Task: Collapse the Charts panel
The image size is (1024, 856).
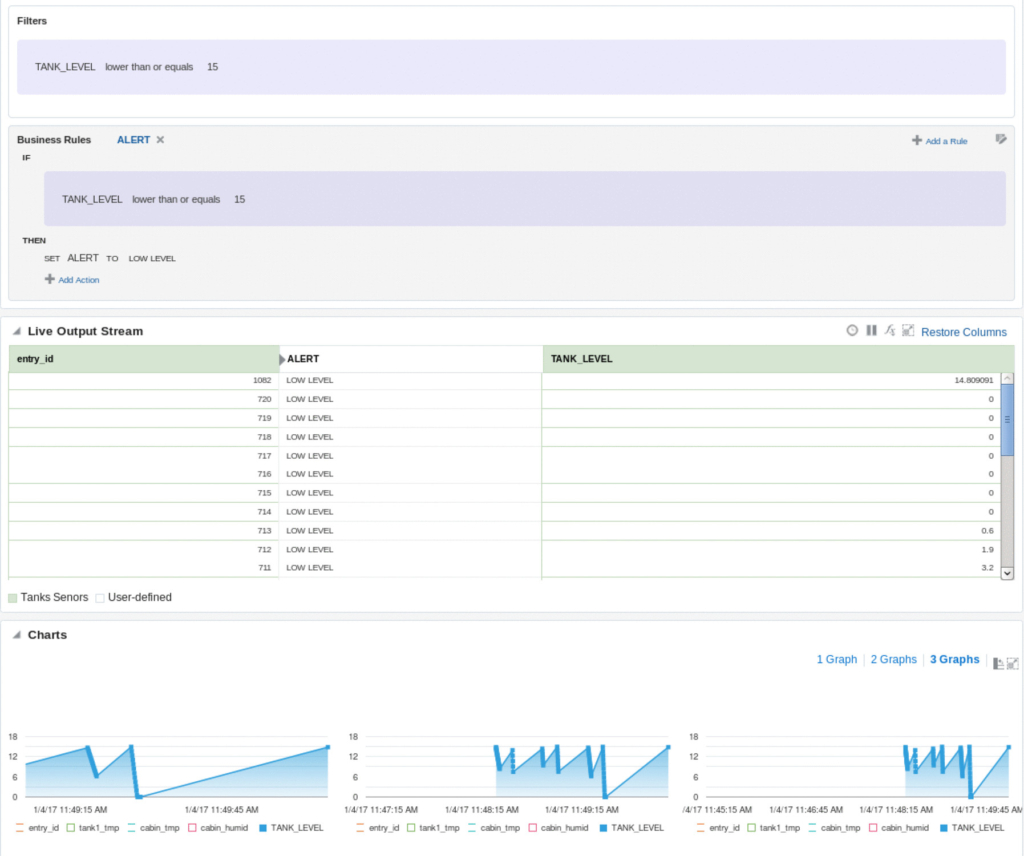Action: (17, 635)
